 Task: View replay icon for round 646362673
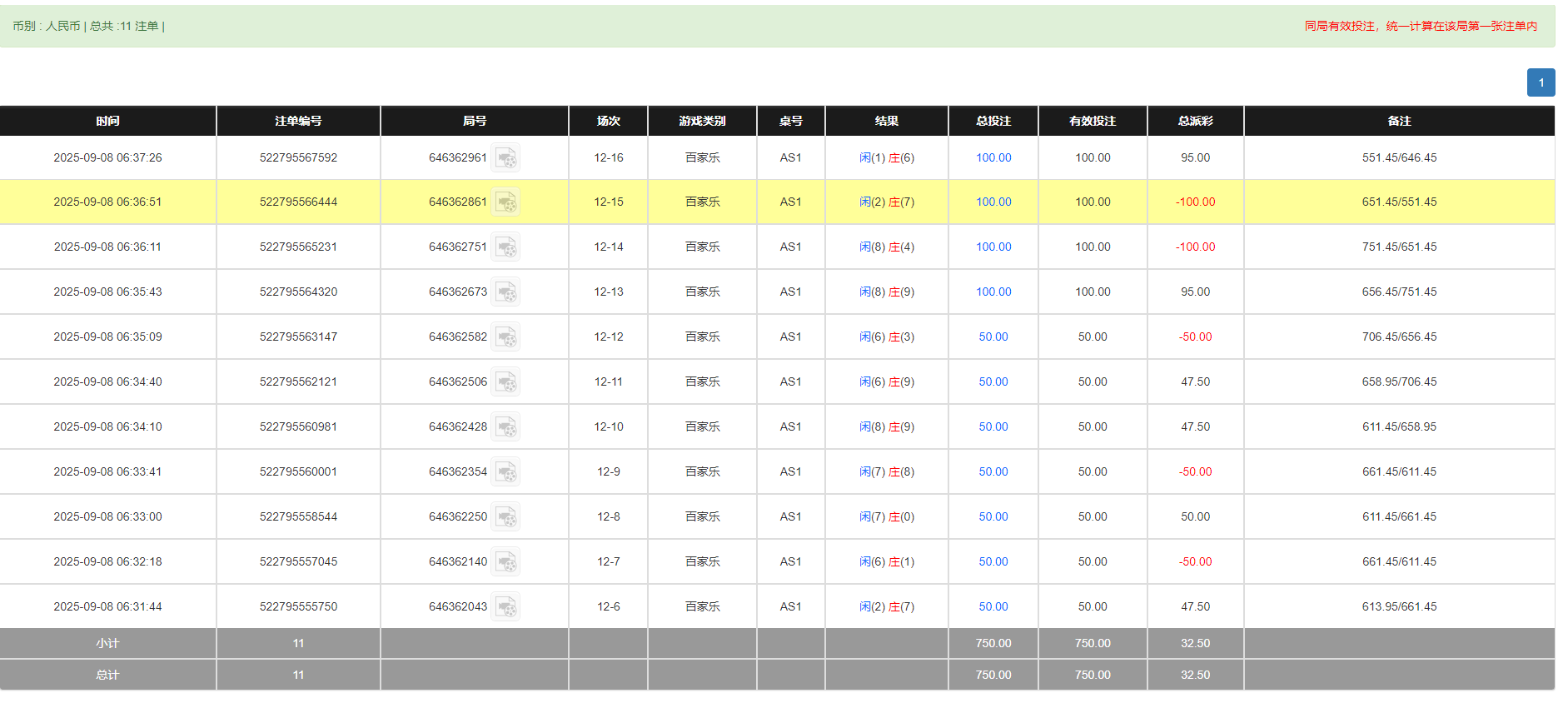505,292
